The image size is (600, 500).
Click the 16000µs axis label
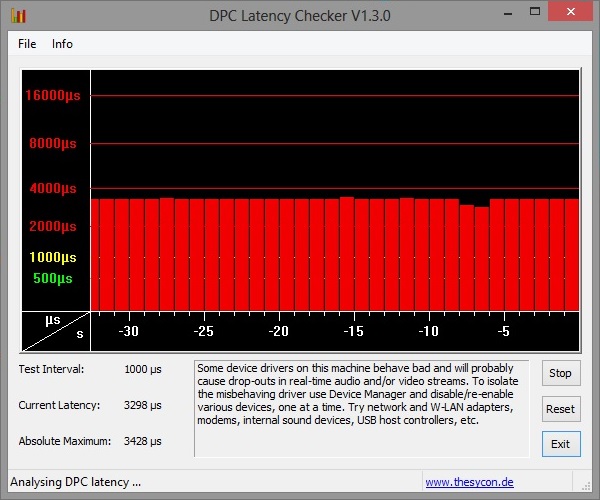point(53,95)
